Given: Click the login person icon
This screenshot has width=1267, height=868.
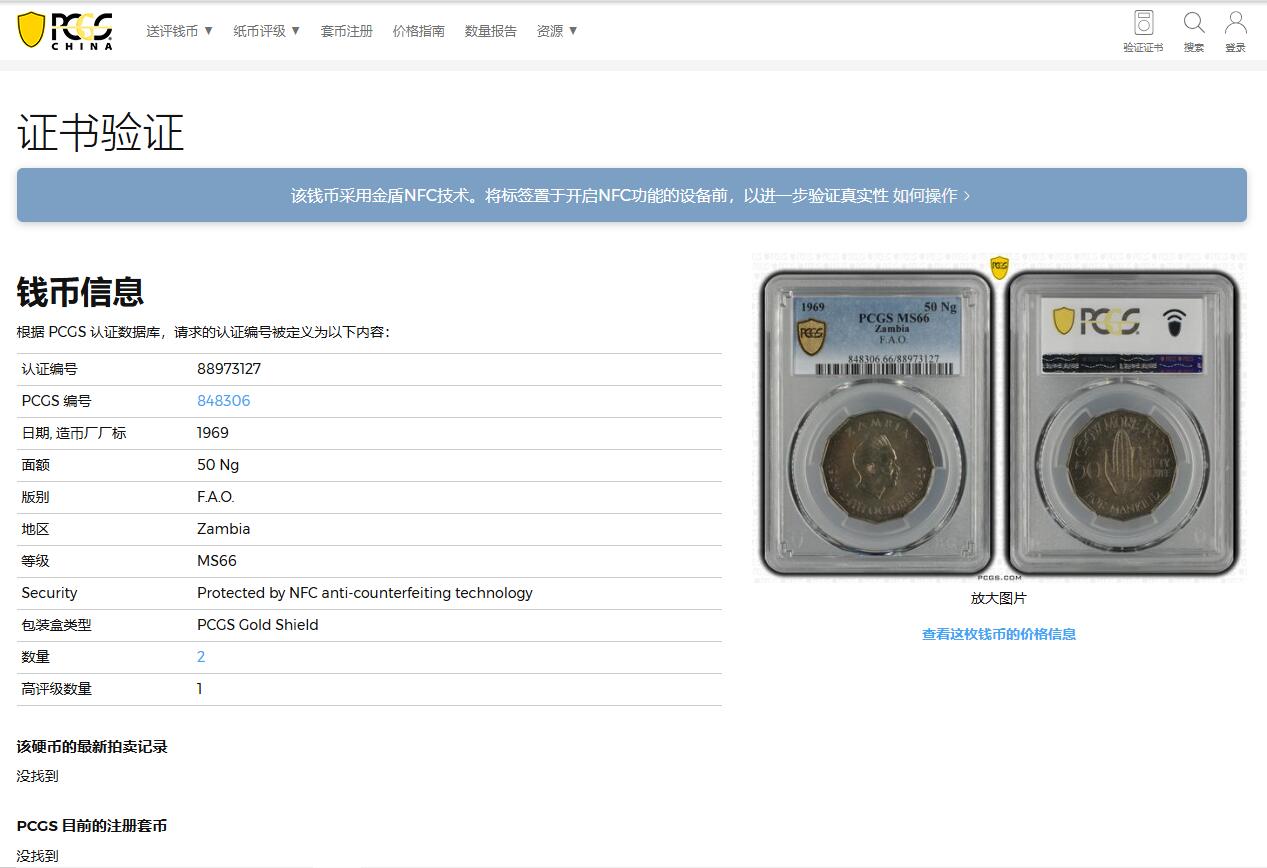Looking at the screenshot, I should pos(1236,31).
